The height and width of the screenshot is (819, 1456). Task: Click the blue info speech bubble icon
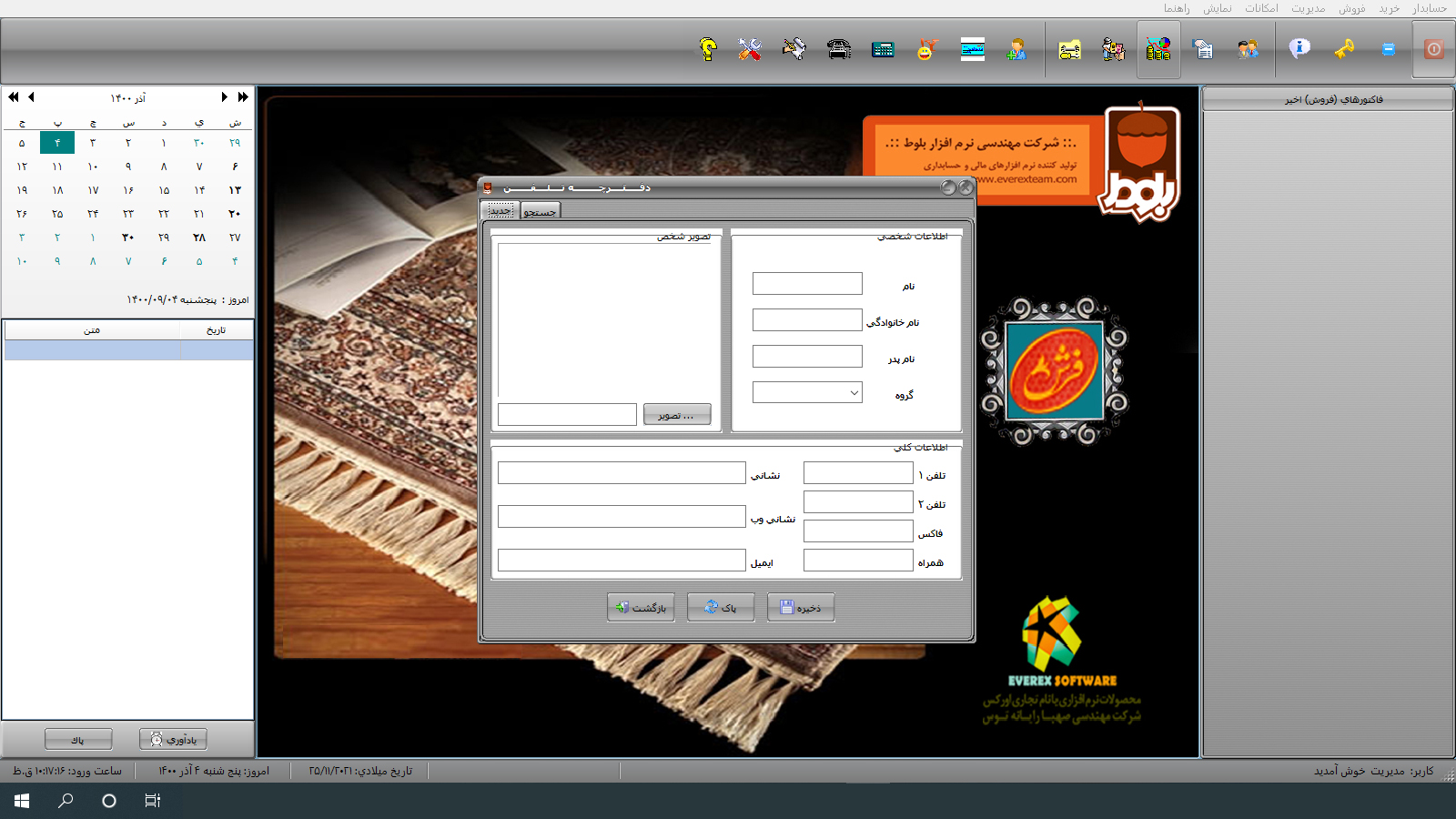tap(1299, 49)
